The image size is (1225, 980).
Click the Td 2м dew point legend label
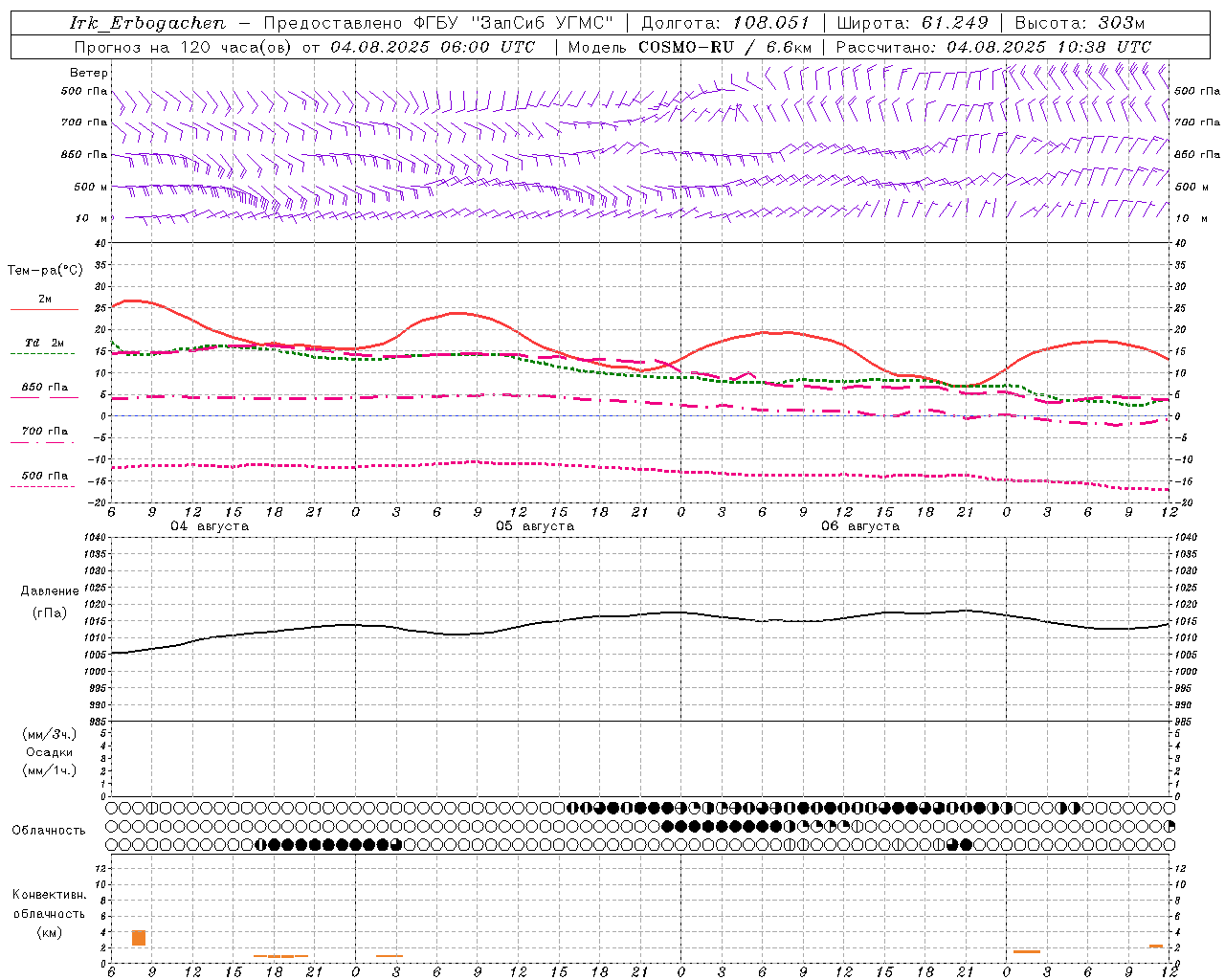(44, 343)
